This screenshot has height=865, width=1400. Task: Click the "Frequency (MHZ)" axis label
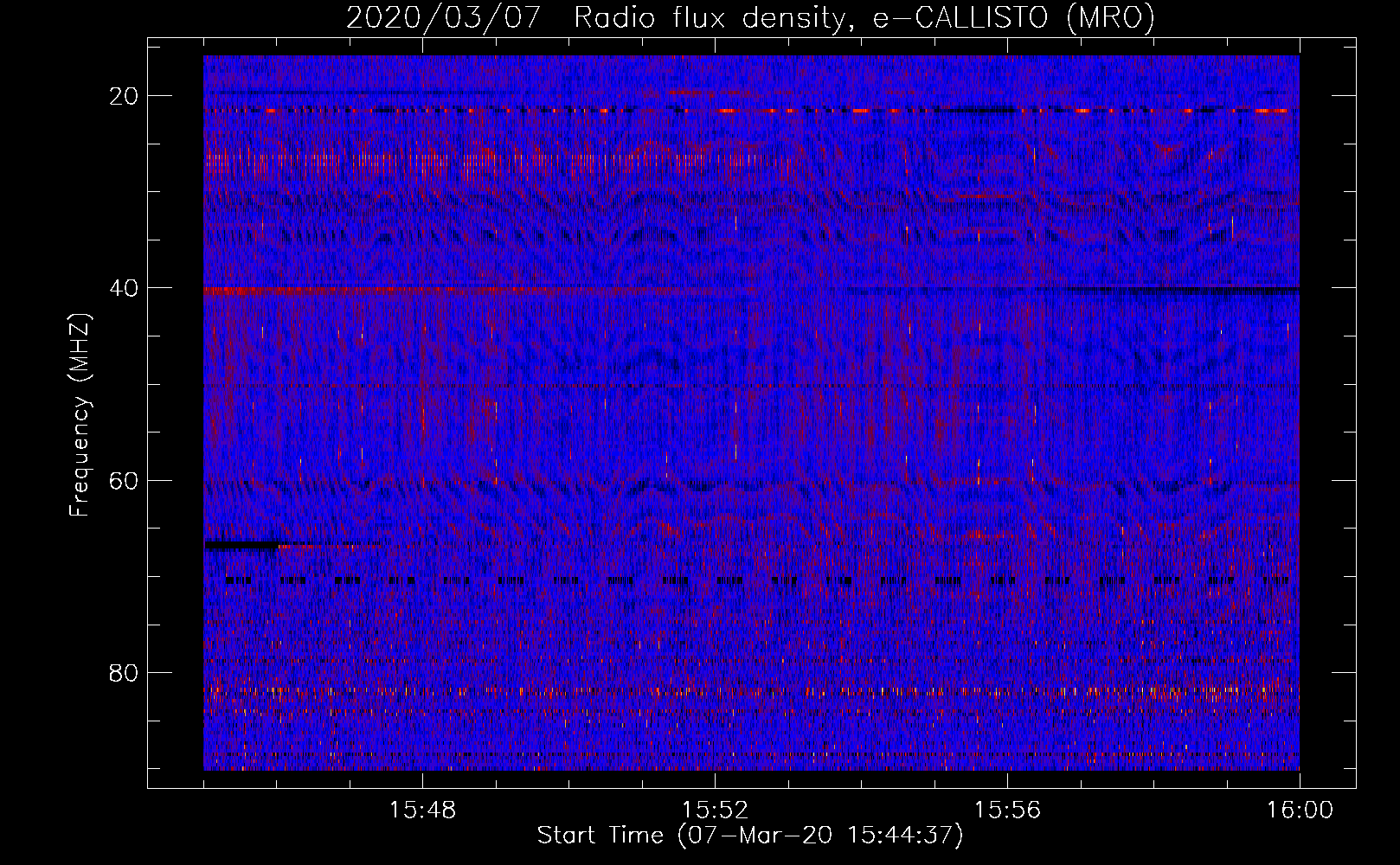point(79,415)
